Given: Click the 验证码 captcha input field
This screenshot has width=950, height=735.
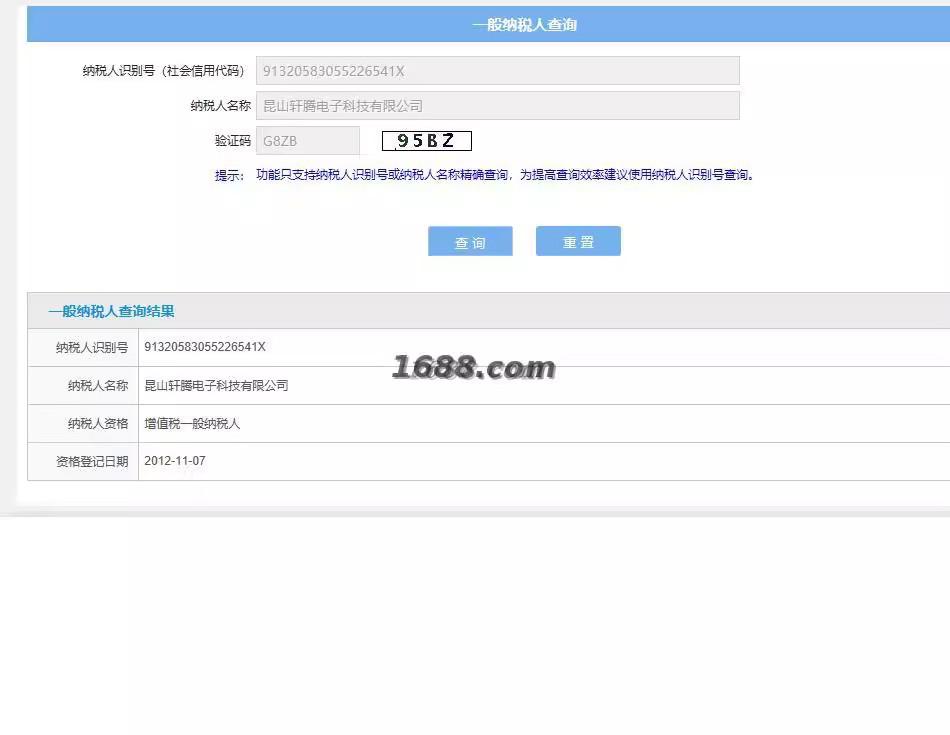Looking at the screenshot, I should pyautogui.click(x=308, y=141).
